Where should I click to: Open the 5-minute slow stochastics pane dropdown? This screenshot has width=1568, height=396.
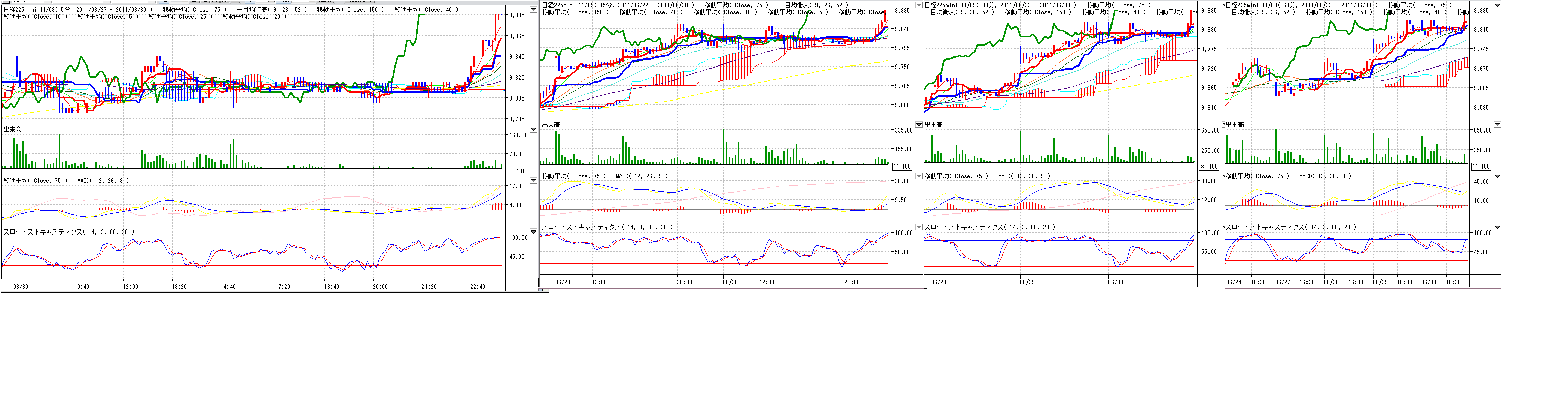pyautogui.click(x=533, y=232)
